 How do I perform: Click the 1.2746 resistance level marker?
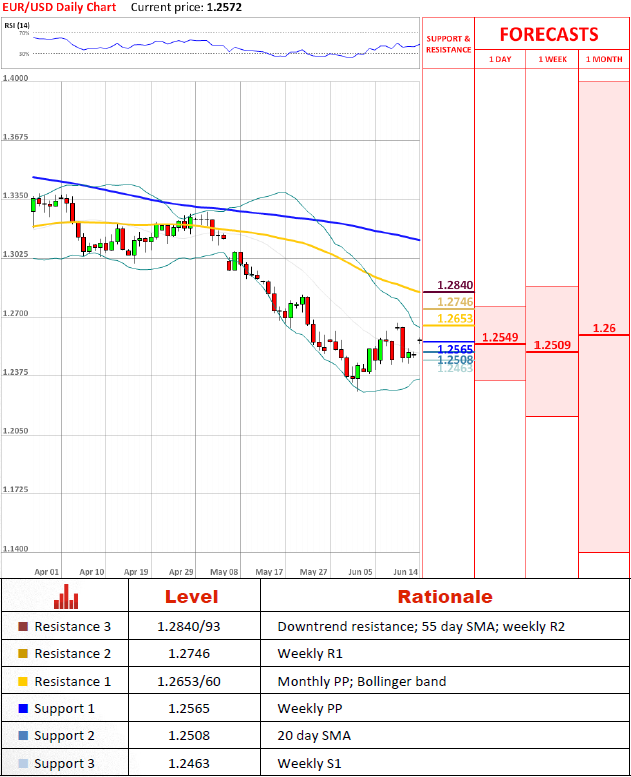pos(455,302)
